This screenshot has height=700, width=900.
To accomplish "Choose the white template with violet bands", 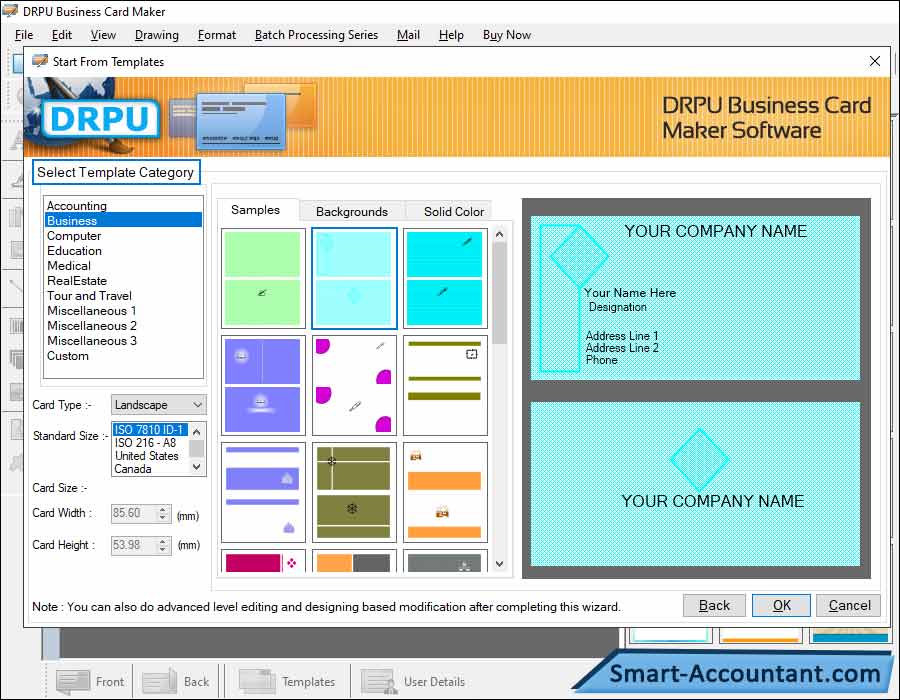I will click(263, 492).
